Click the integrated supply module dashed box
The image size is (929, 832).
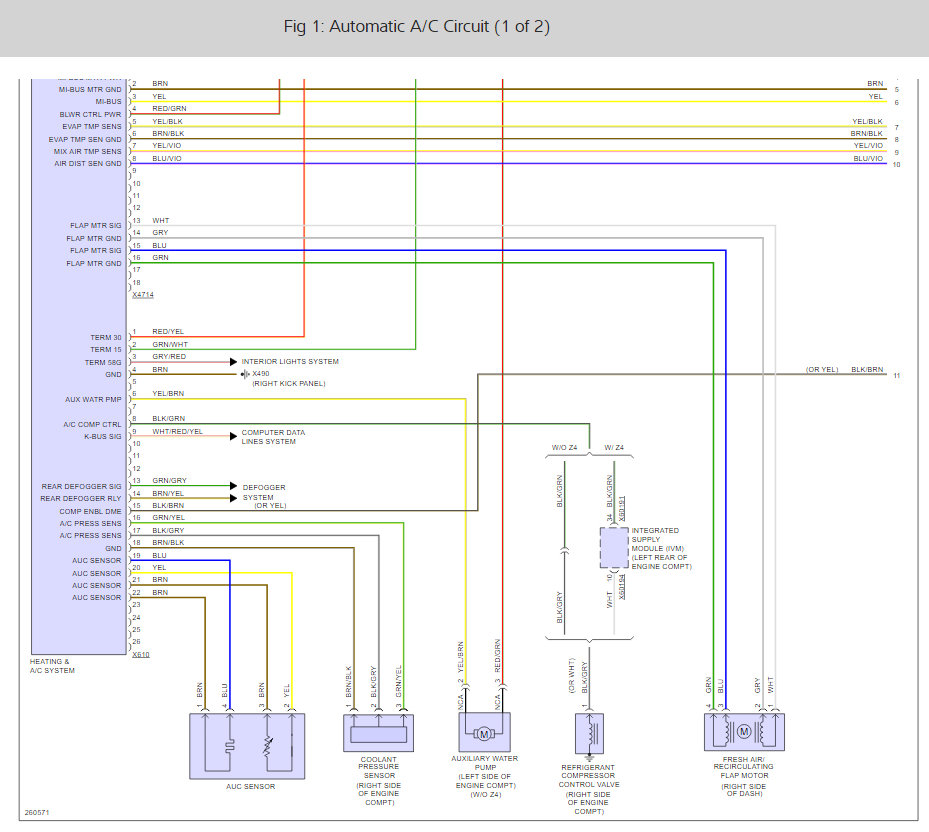pos(614,548)
